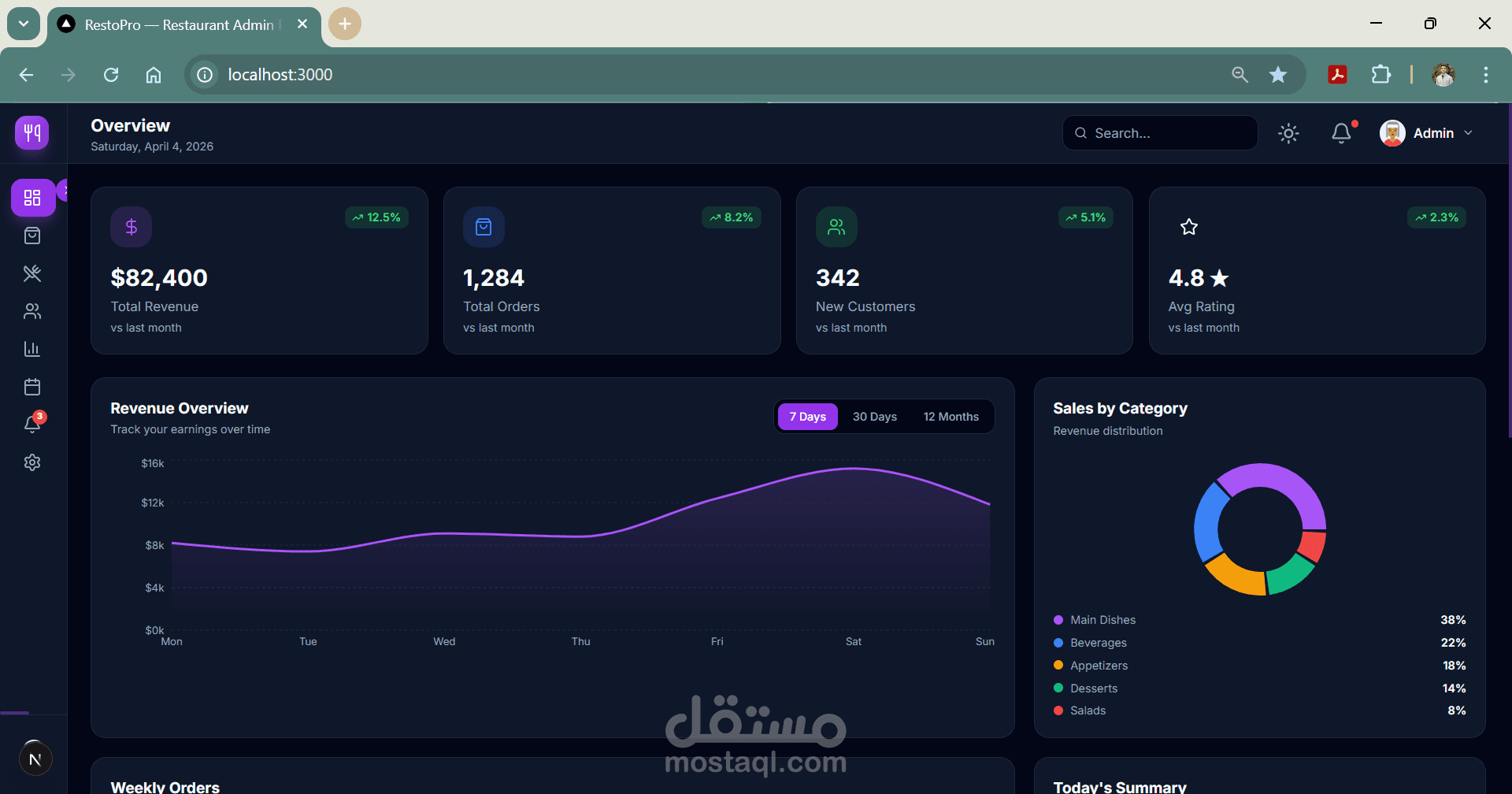Open the tab search dropdown arrow
This screenshot has height=794, width=1512.
24,24
